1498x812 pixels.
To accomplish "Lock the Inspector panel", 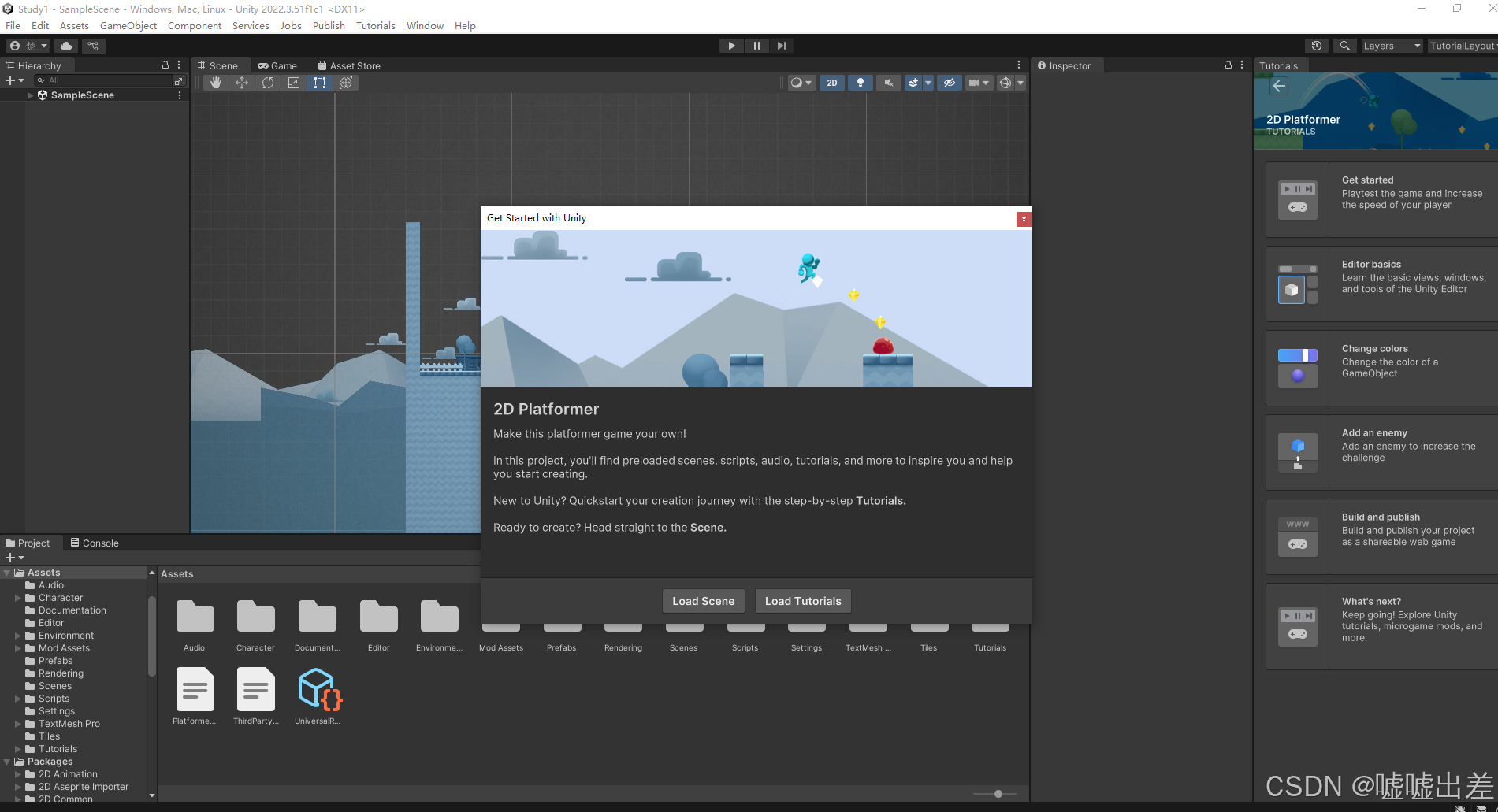I will coord(1228,65).
